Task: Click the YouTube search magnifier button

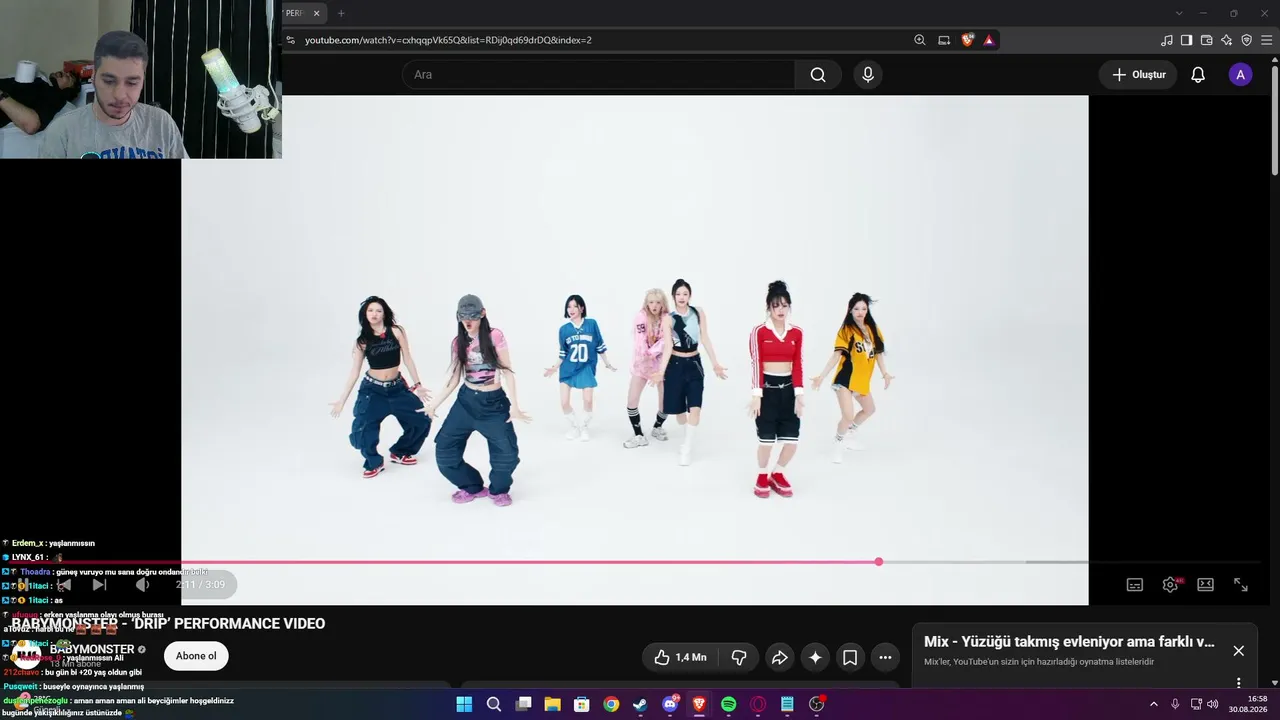Action: tap(818, 75)
